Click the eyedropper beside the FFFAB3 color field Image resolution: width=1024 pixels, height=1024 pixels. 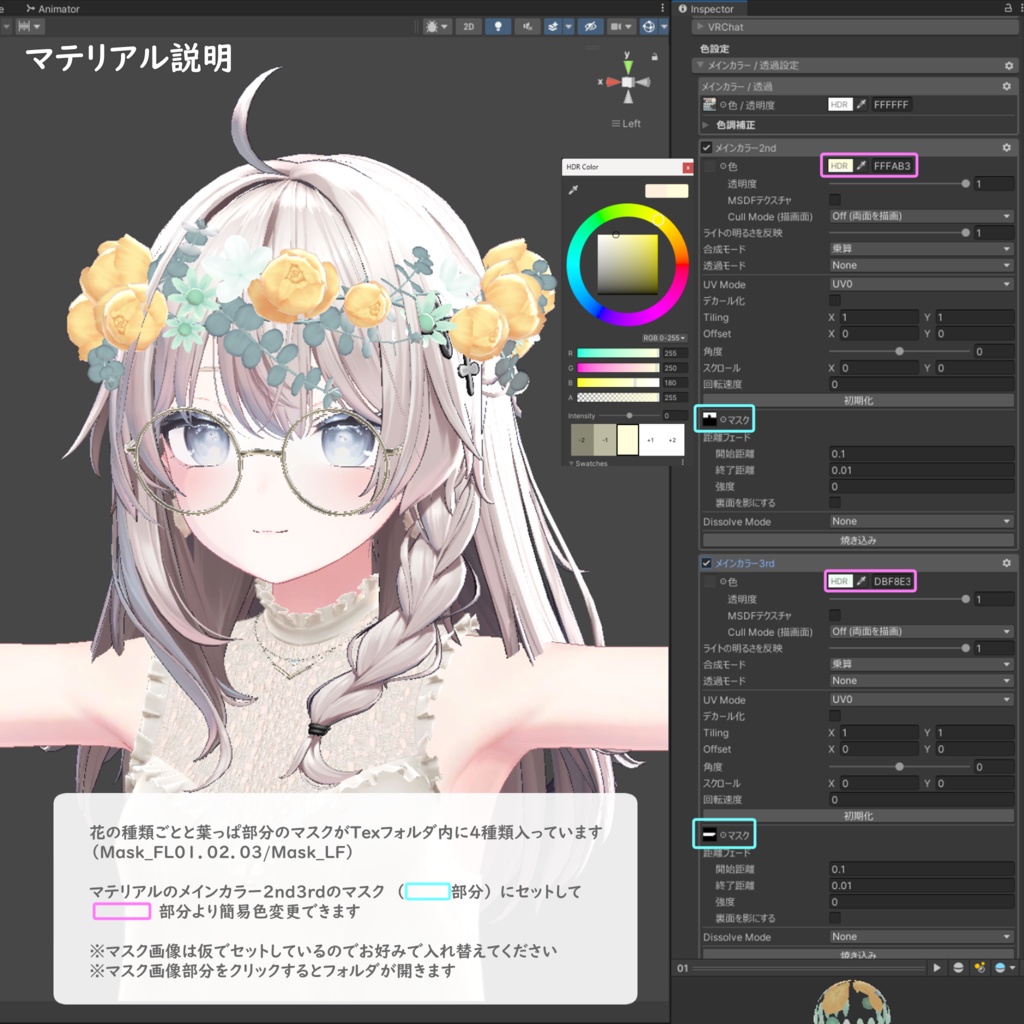(861, 165)
